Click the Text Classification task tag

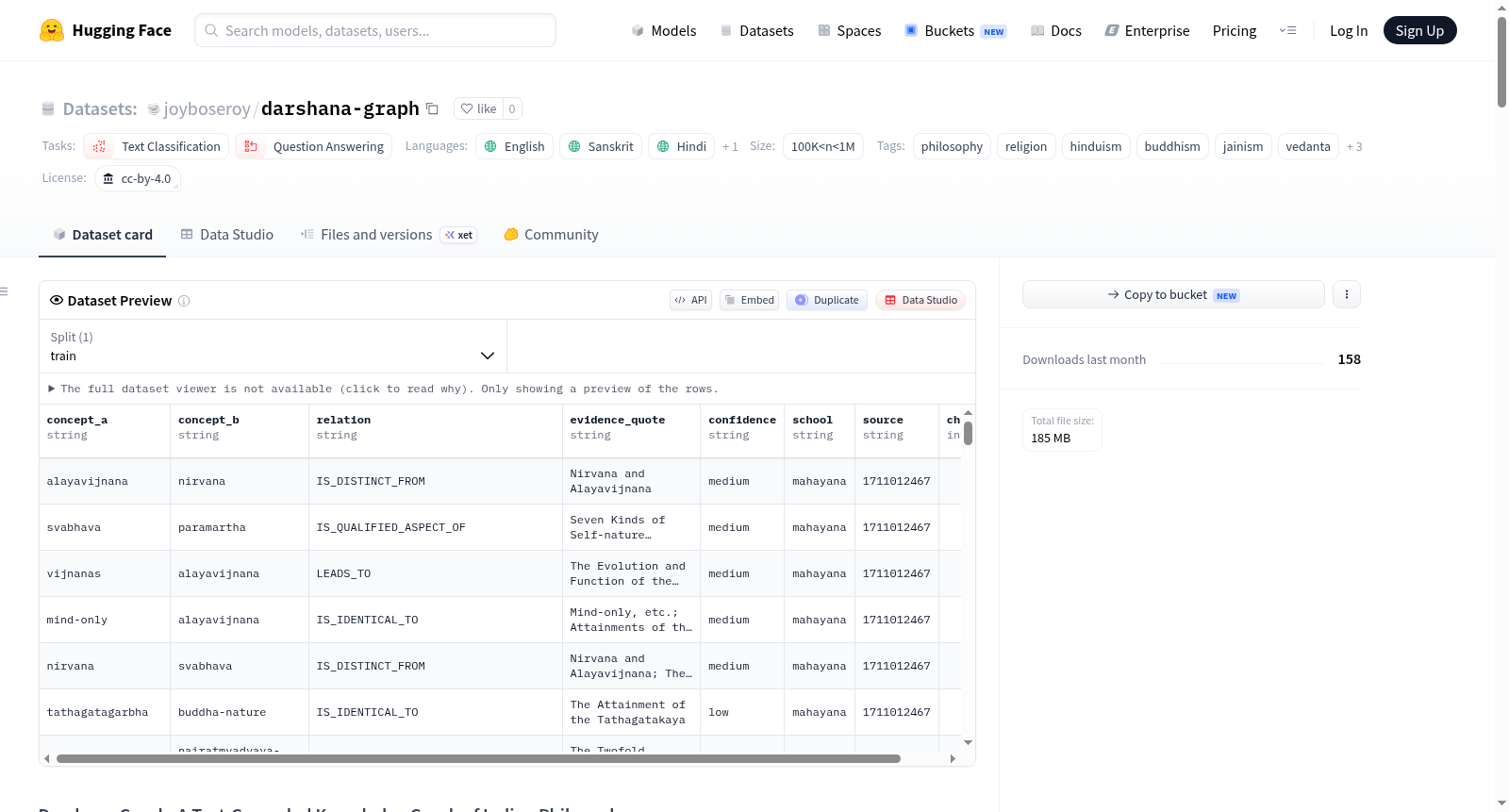pos(156,146)
